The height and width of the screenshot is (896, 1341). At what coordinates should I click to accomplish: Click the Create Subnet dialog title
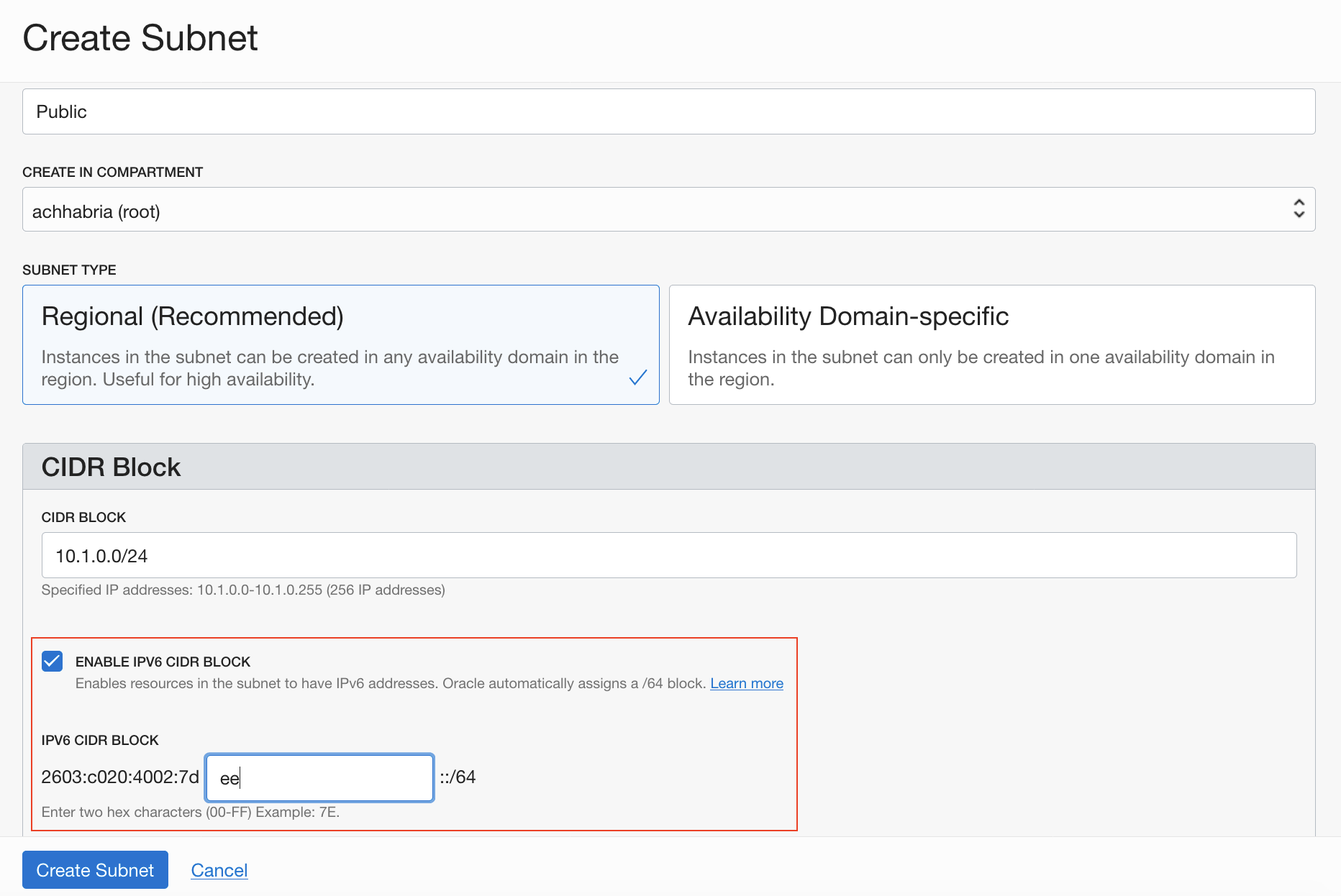coord(140,37)
